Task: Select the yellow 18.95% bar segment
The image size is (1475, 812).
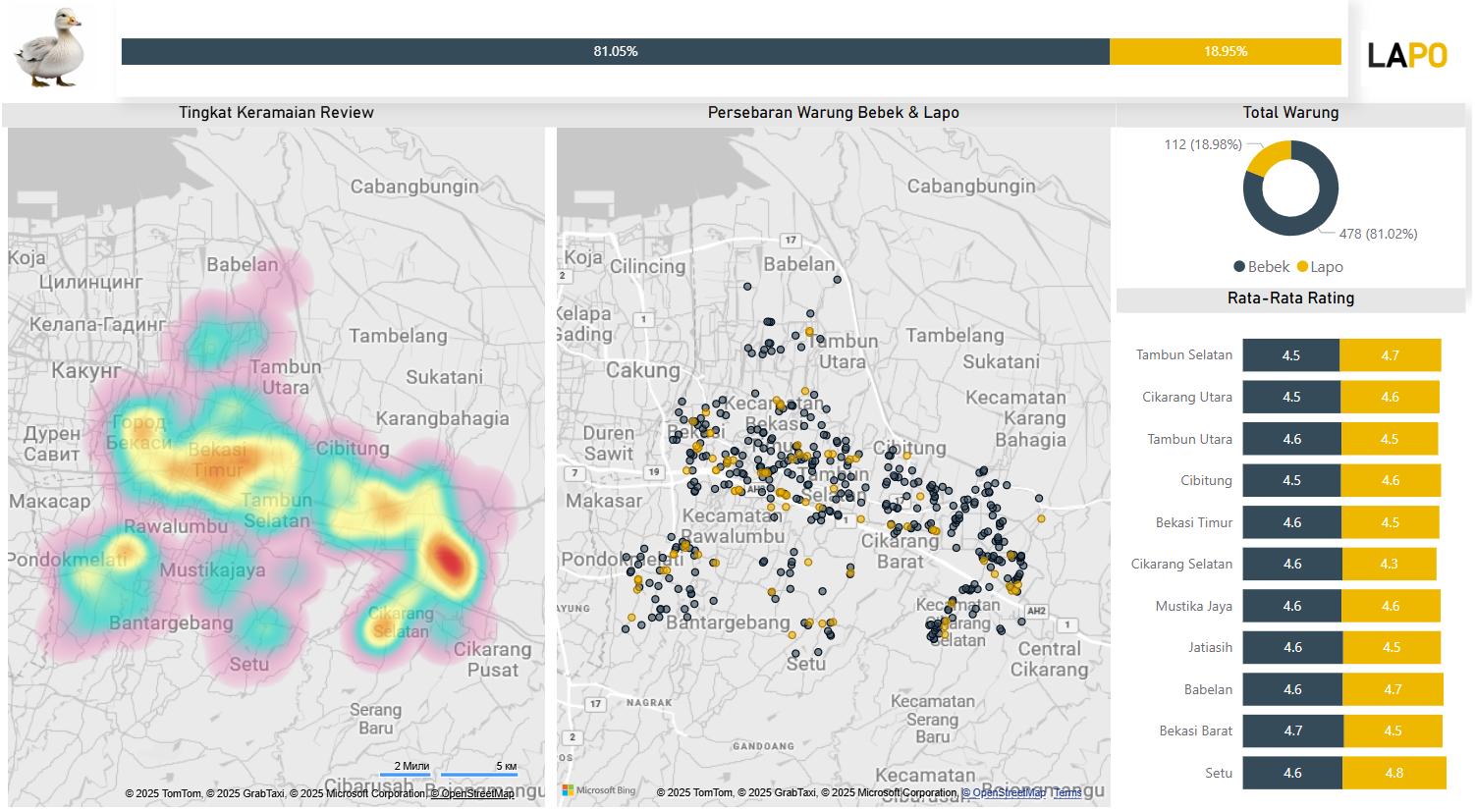Action: 1225,52
